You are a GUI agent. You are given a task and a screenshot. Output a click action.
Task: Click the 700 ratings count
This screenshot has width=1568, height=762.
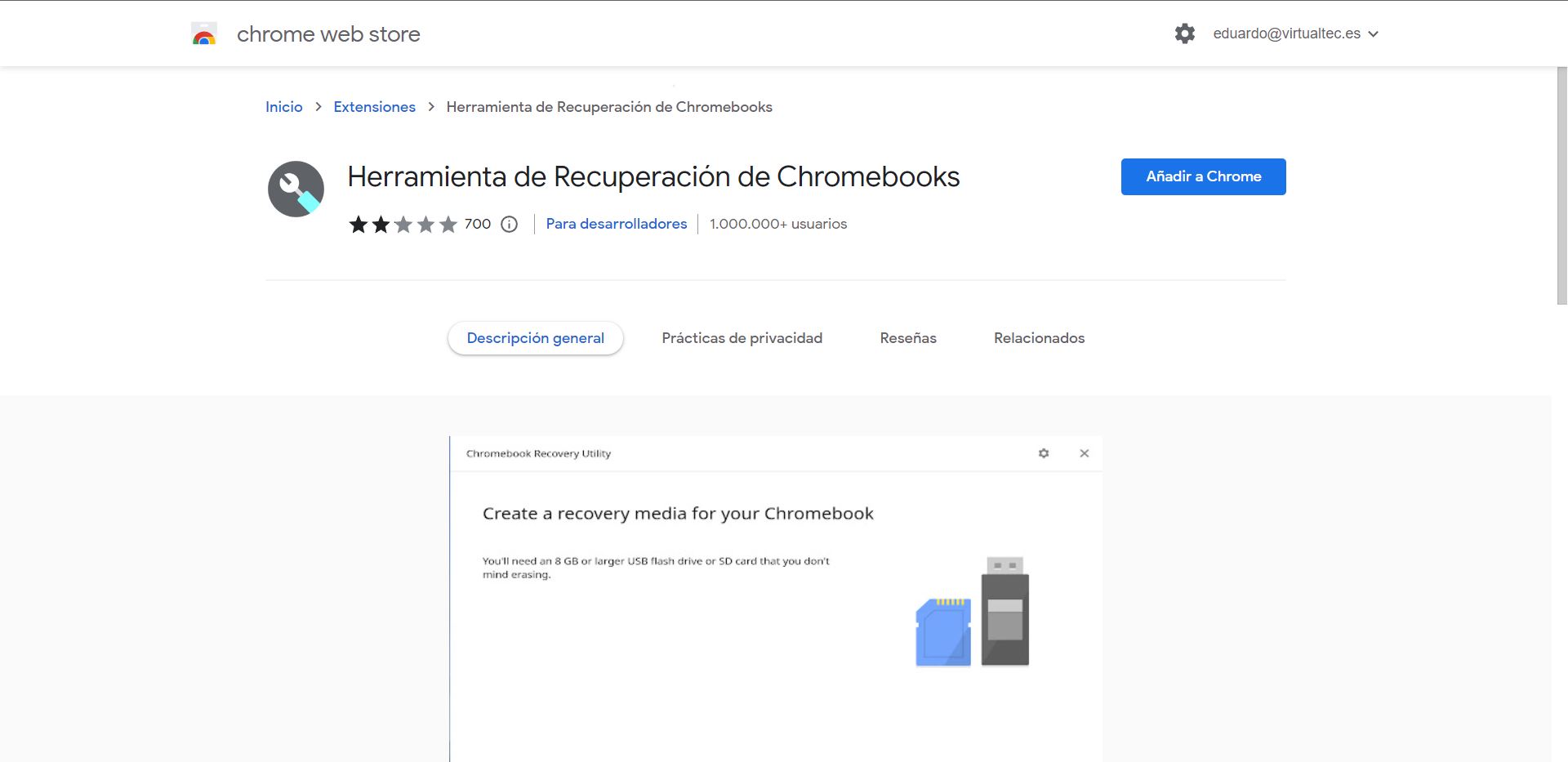pyautogui.click(x=478, y=224)
